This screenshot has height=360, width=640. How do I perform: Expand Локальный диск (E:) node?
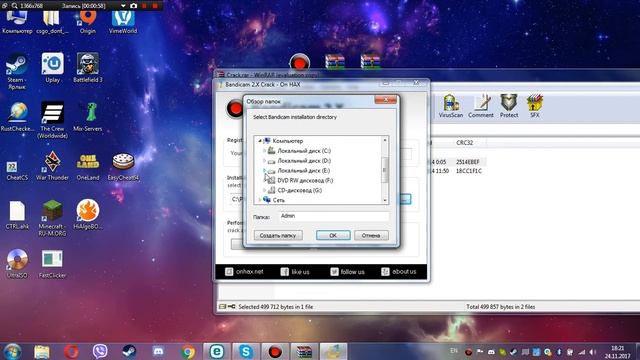264,171
